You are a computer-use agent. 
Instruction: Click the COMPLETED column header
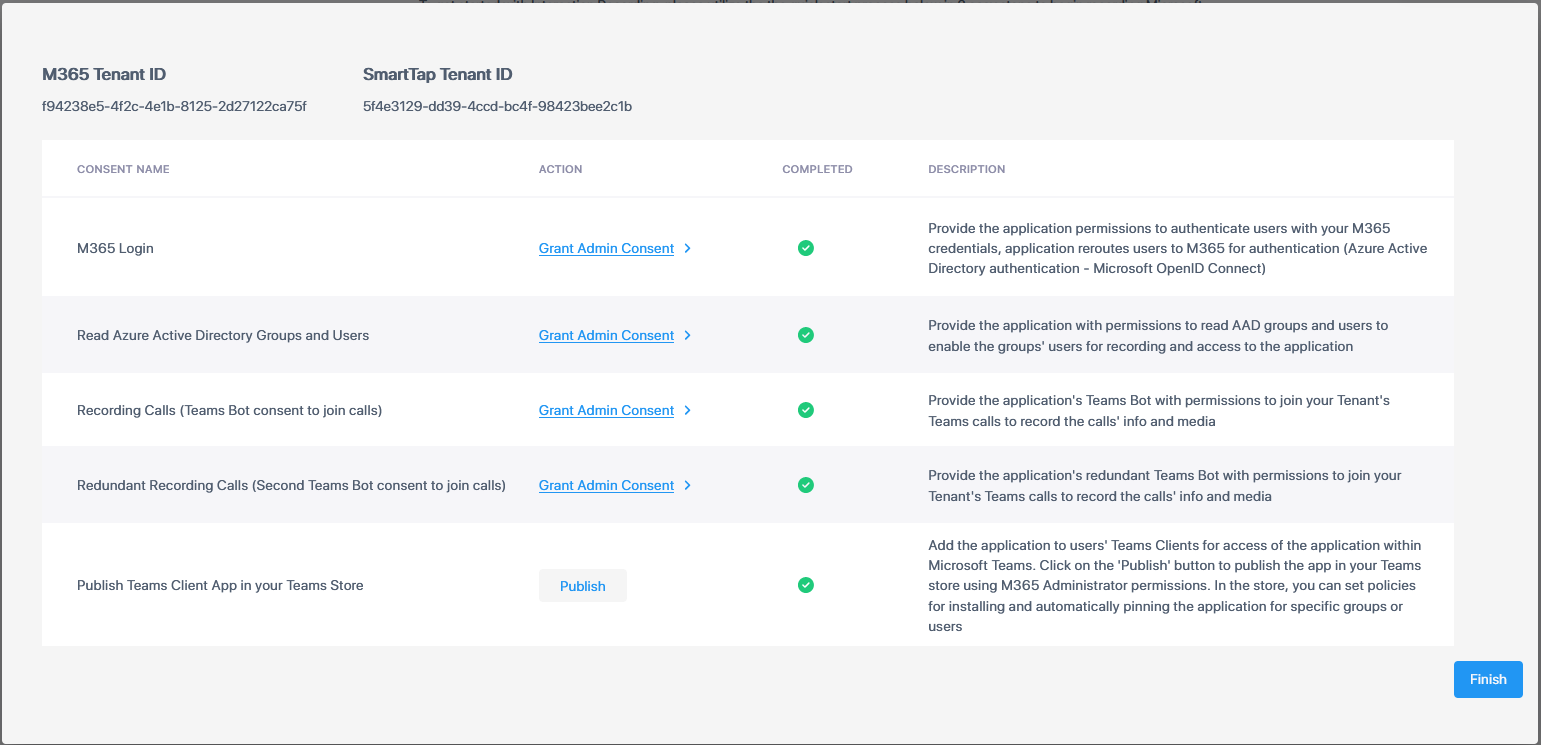coord(817,169)
